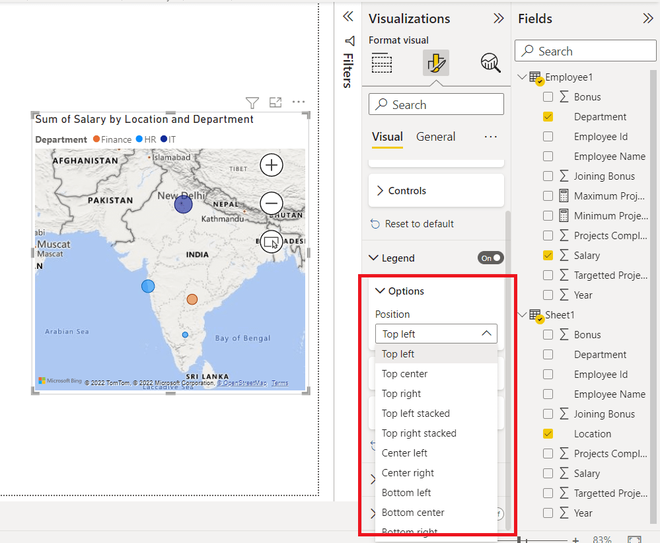This screenshot has width=660, height=543.
Task: Collapse the Filters pane with double chevron
Action: tap(348, 16)
